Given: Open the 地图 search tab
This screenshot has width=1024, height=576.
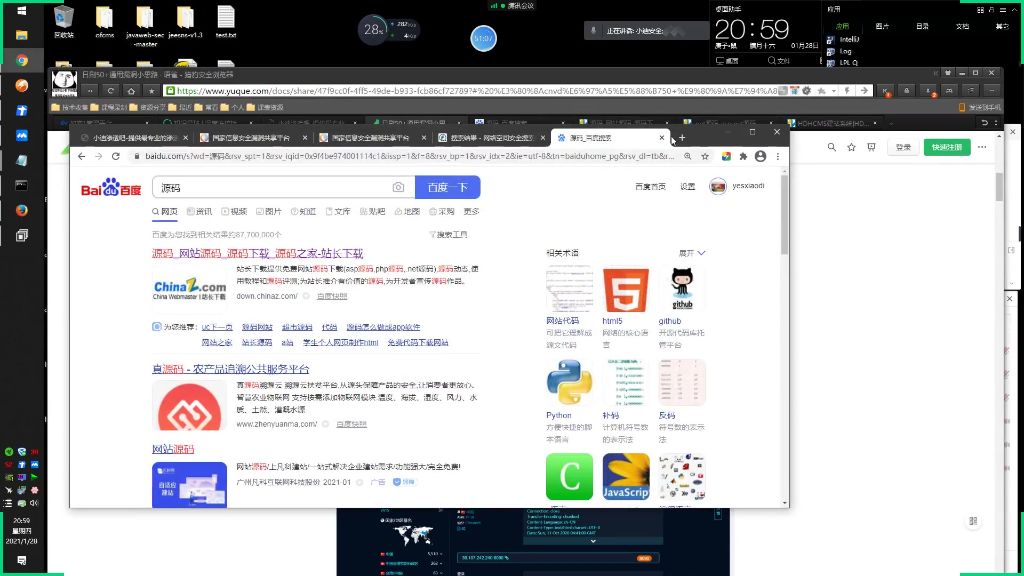Looking at the screenshot, I should [408, 212].
